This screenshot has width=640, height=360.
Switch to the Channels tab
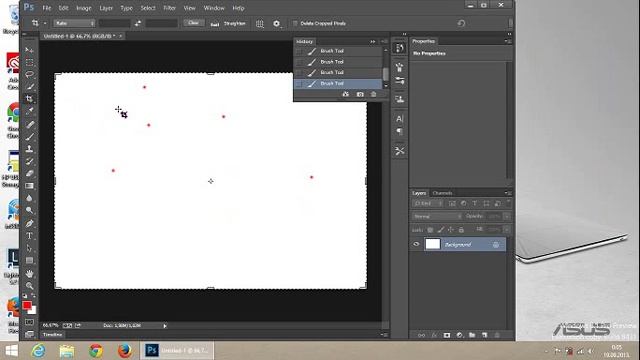click(x=442, y=193)
